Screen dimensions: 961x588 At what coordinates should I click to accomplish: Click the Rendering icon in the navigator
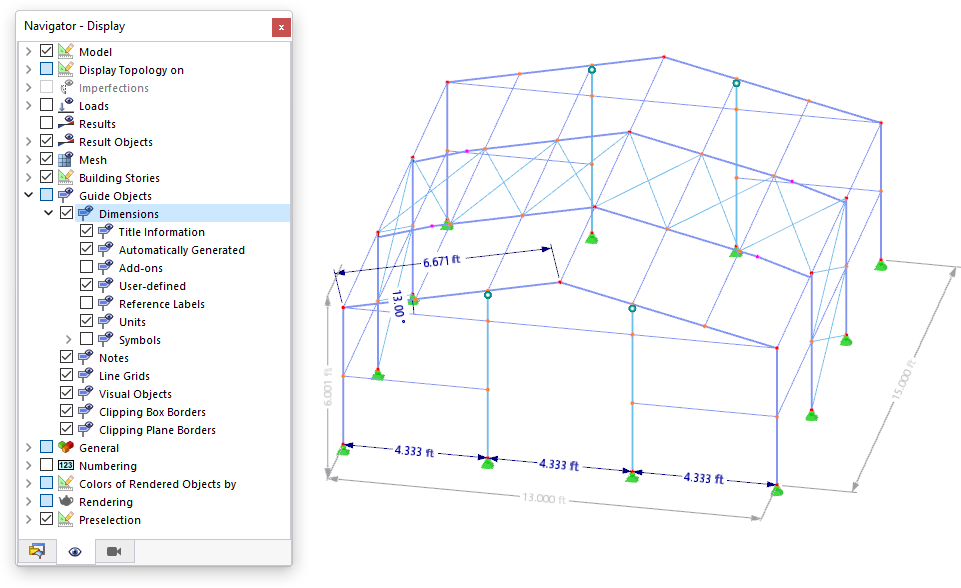point(66,501)
